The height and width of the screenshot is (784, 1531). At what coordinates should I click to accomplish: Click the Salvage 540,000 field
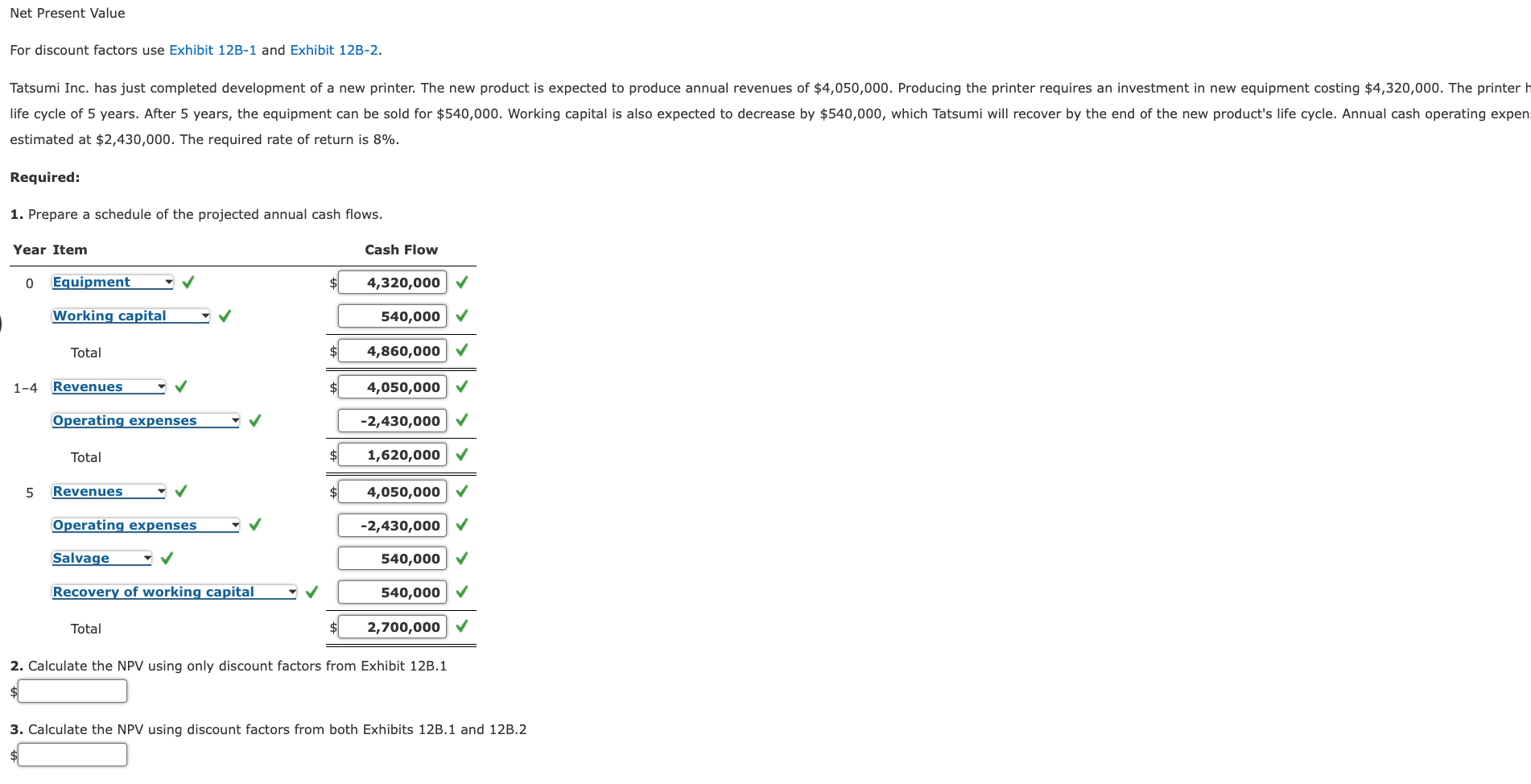(x=392, y=559)
